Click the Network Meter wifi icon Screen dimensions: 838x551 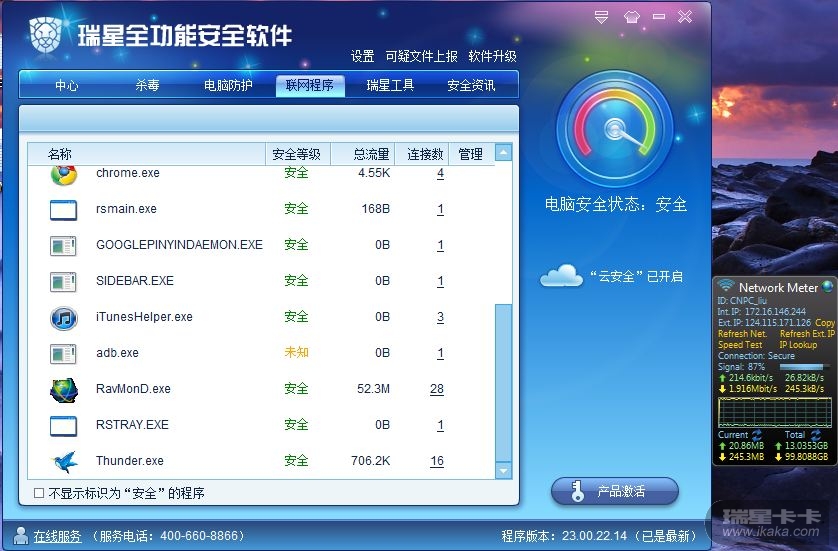point(726,284)
